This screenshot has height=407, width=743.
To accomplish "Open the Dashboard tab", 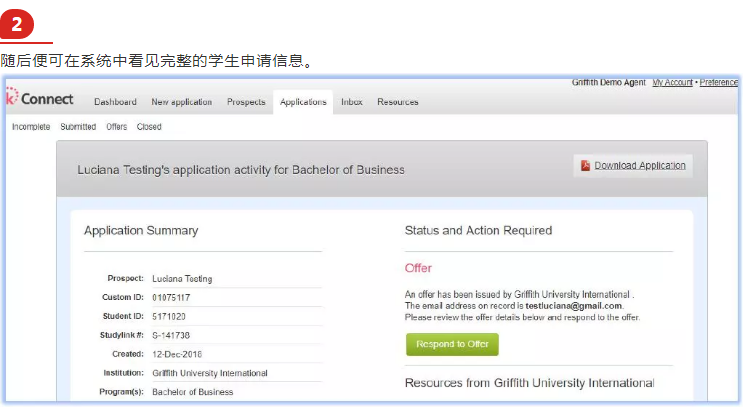I will [115, 102].
